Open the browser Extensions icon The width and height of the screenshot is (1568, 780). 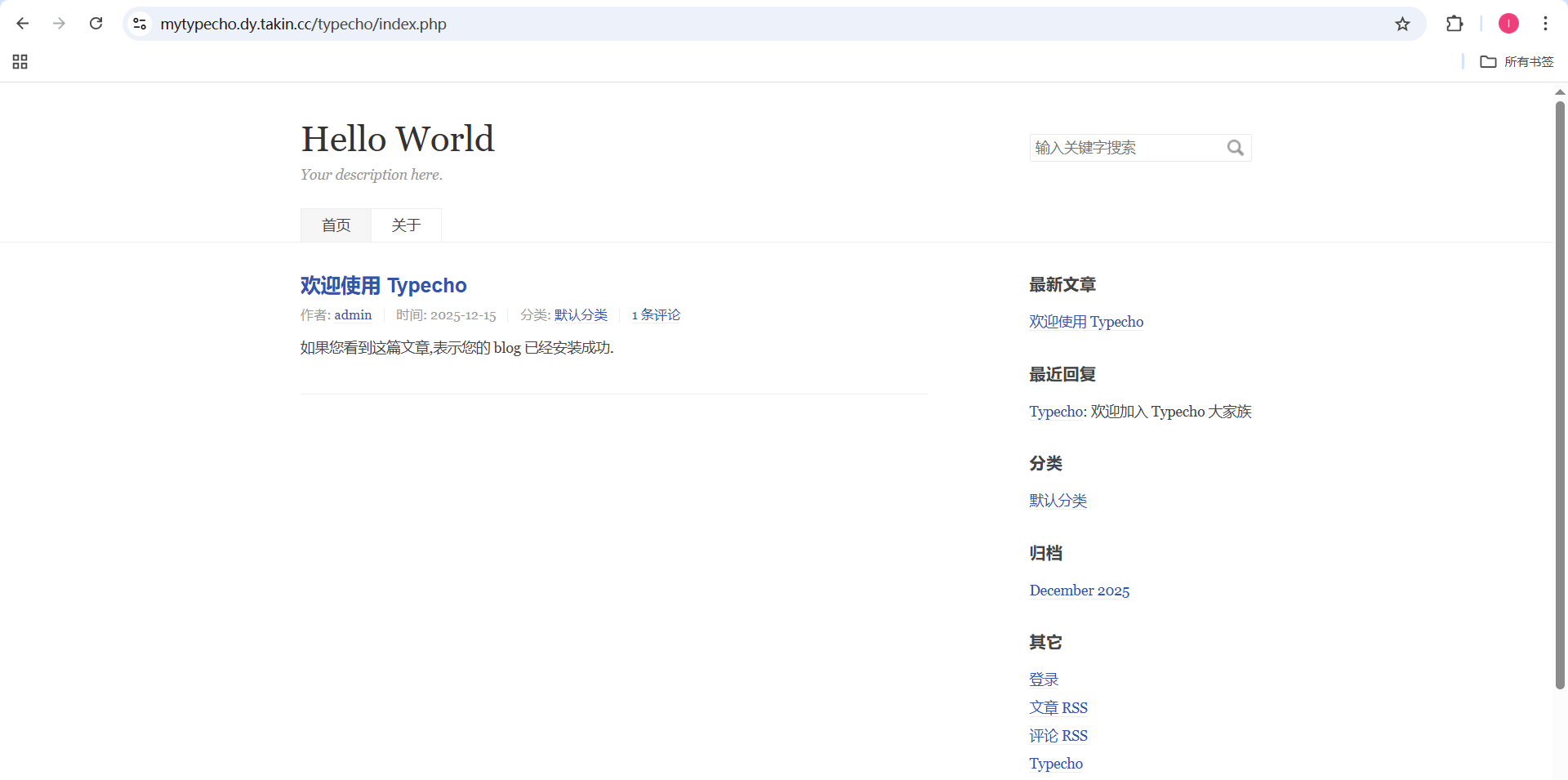(1454, 24)
